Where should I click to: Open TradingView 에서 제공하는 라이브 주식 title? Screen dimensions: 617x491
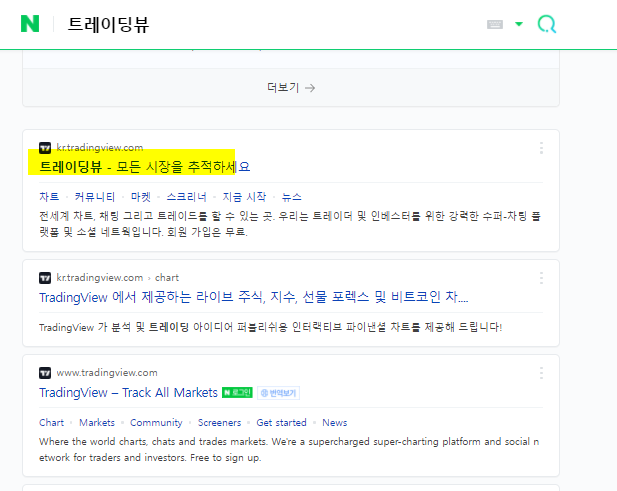click(x=254, y=297)
